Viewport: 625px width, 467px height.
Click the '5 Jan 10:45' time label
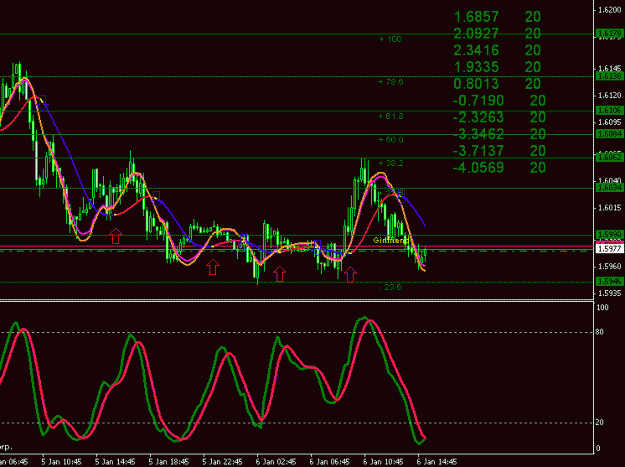pos(61,462)
